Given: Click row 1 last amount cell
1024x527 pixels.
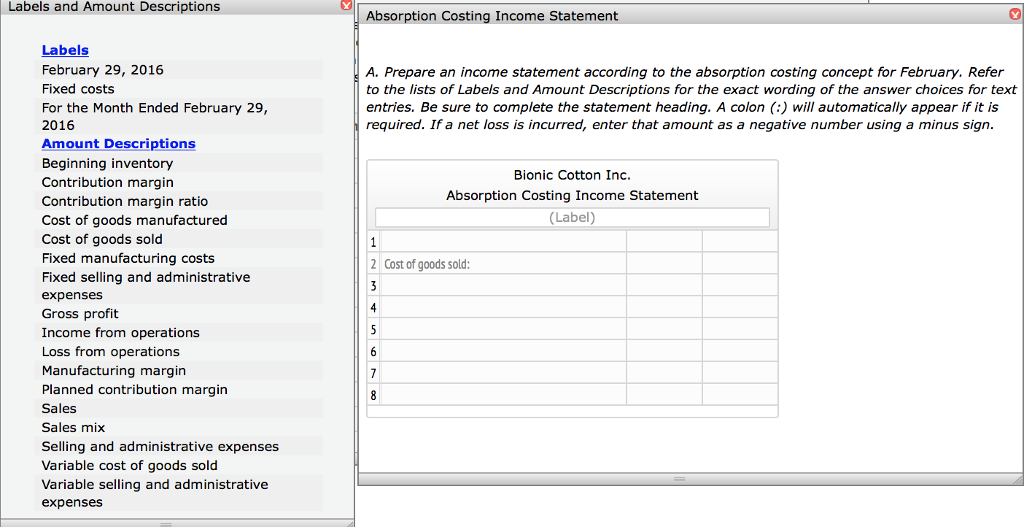Looking at the screenshot, I should [740, 242].
